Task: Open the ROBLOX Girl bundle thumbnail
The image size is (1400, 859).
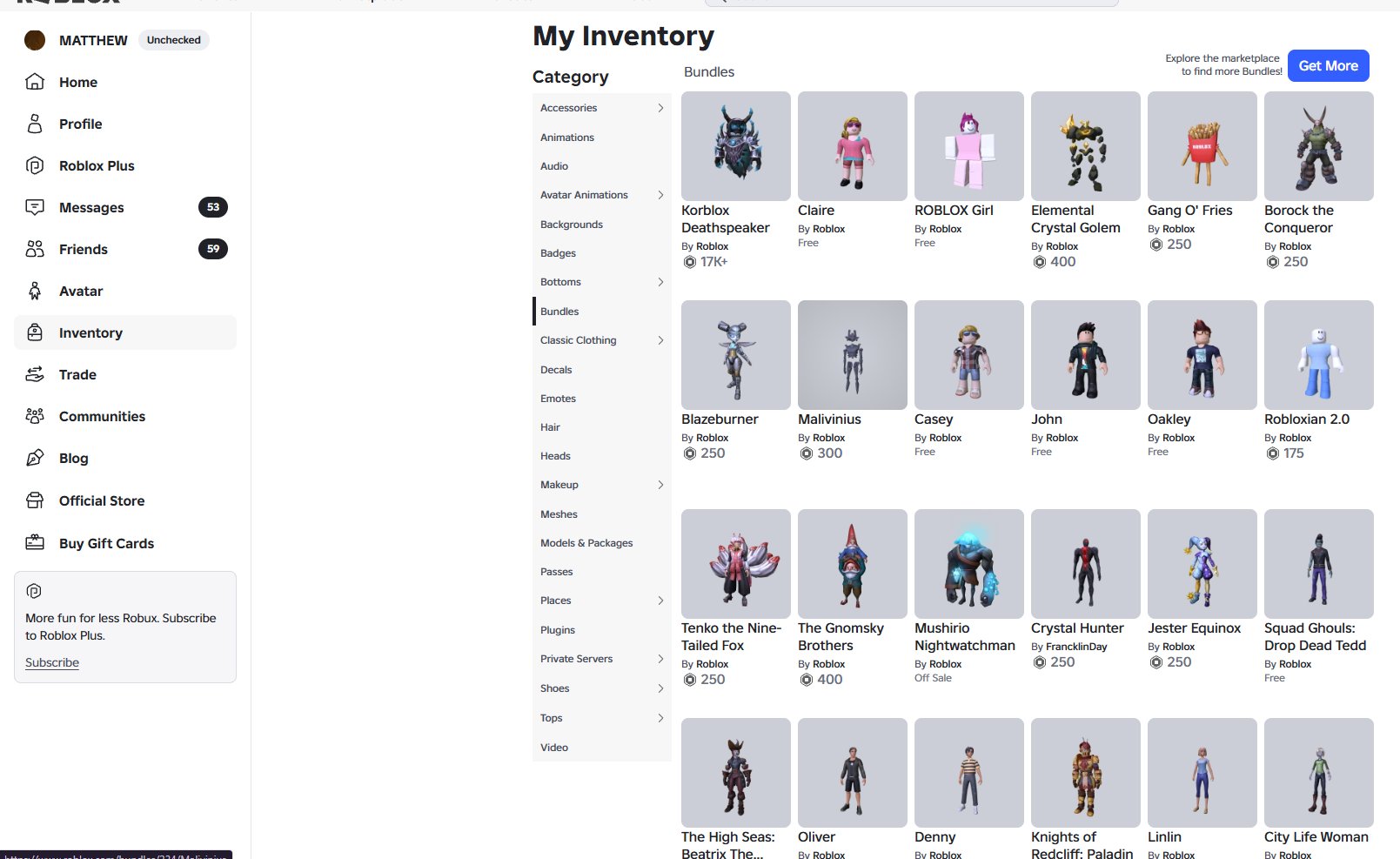Action: [969, 146]
